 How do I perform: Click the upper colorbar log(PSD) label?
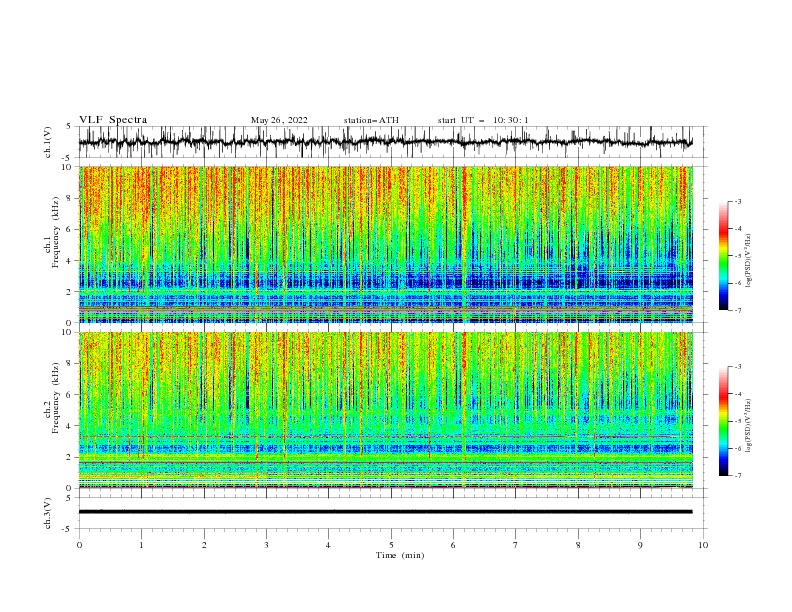pos(748,261)
